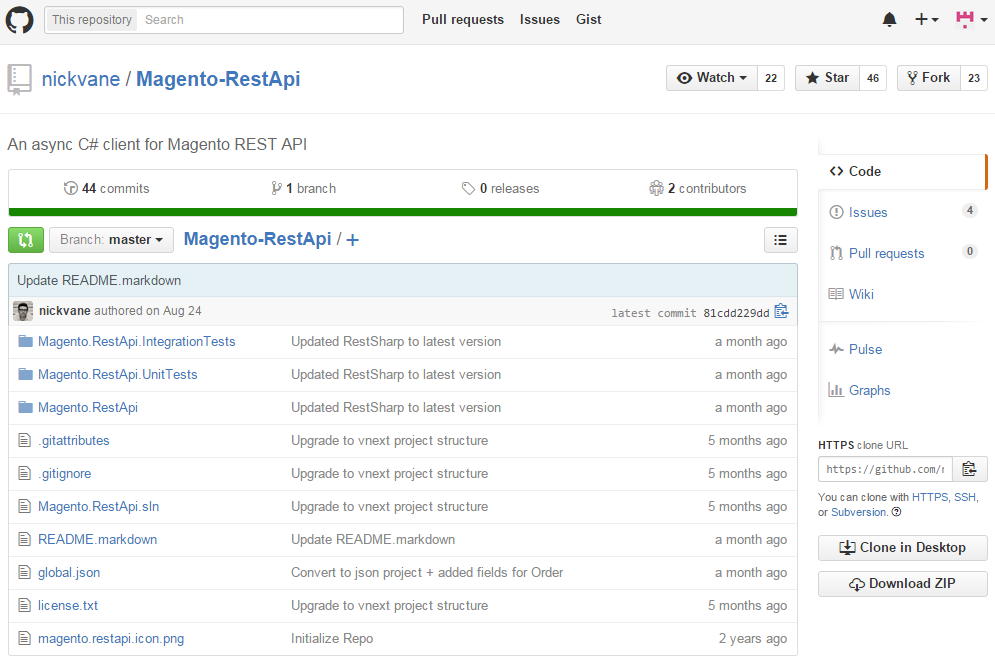Click the Issues exclamation icon in the sidebar
Image resolution: width=995 pixels, height=661 pixels.
tap(836, 213)
